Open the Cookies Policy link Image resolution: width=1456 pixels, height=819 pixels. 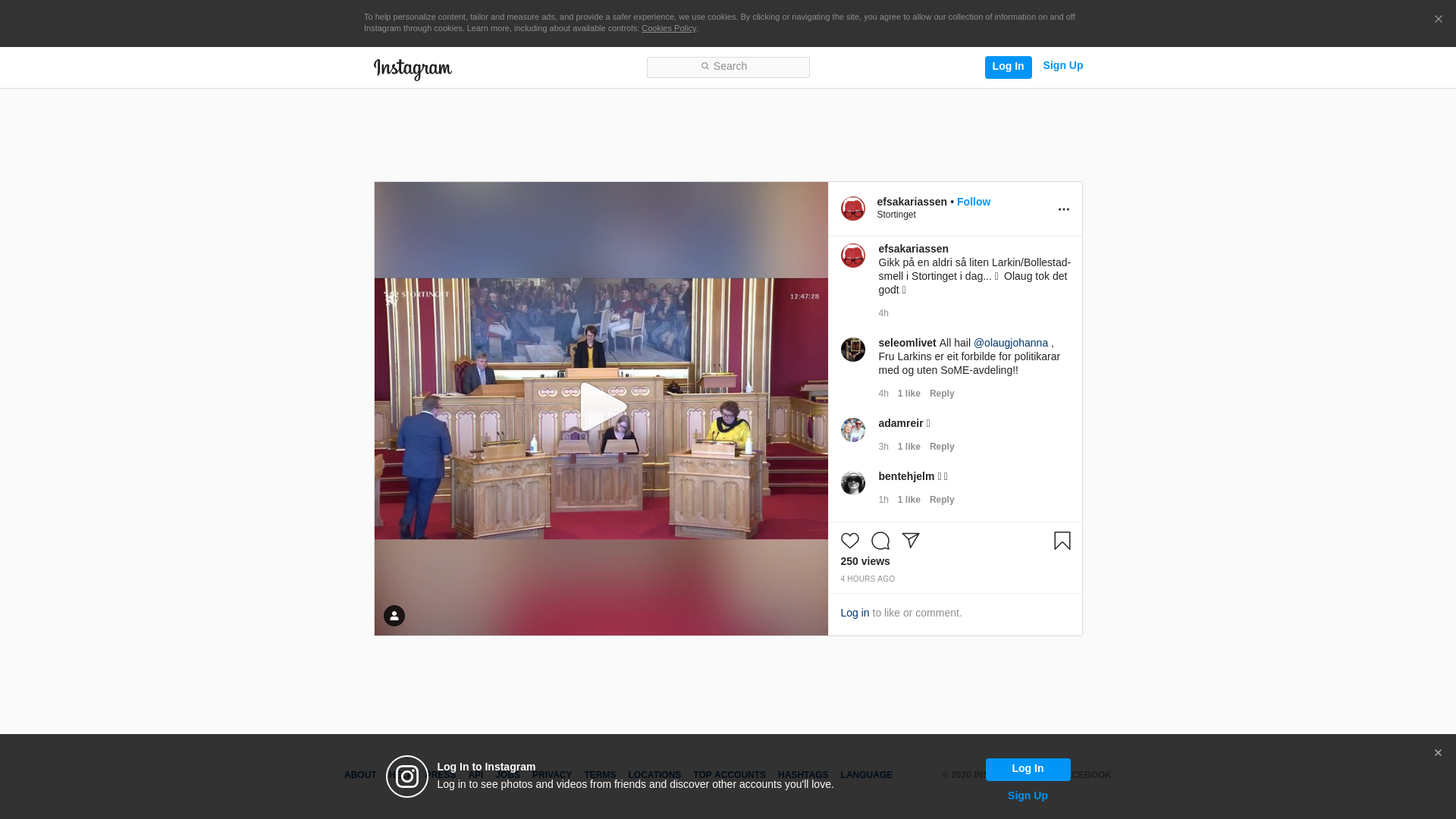(x=668, y=28)
